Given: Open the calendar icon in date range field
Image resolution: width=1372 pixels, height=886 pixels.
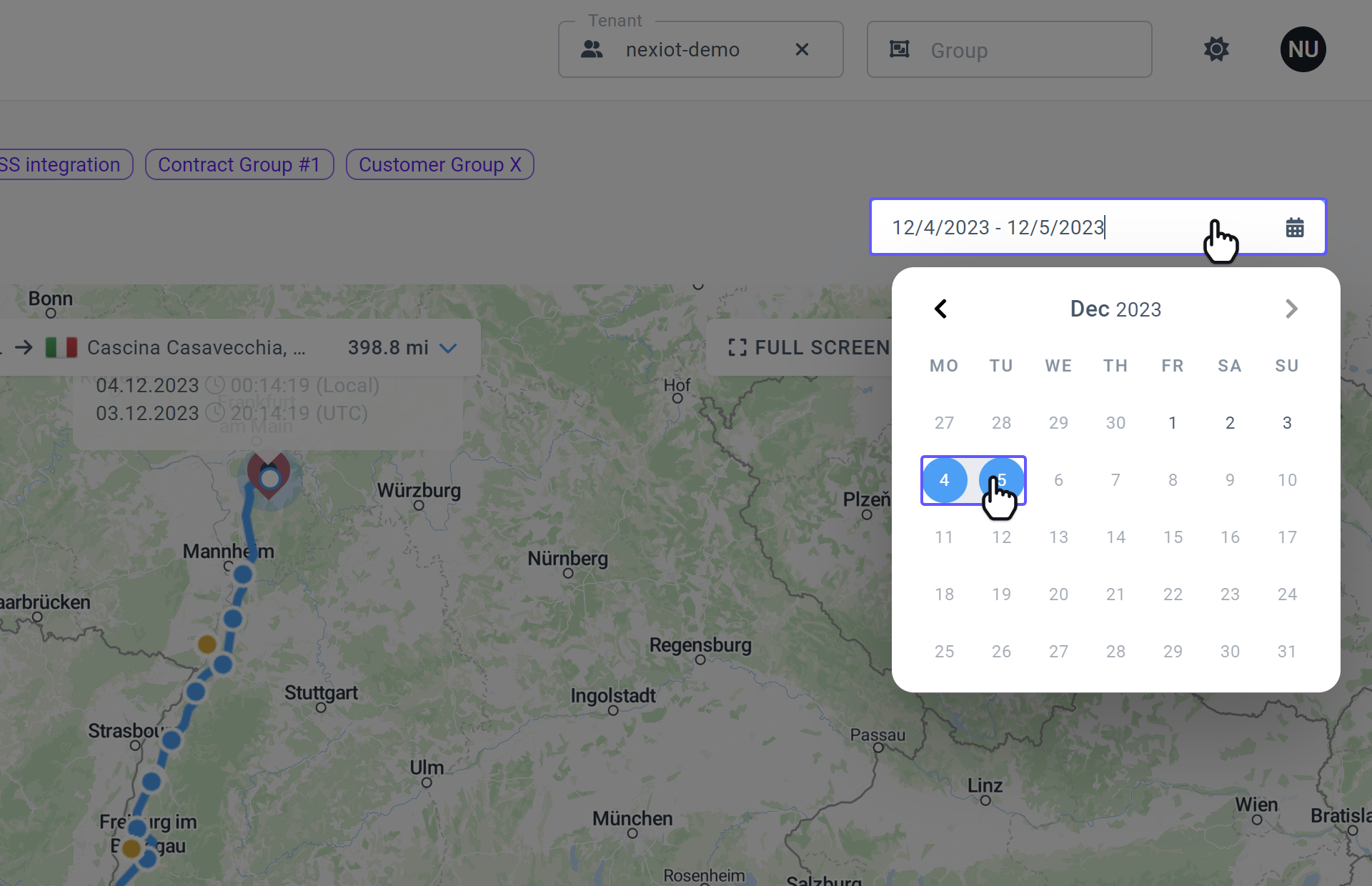Looking at the screenshot, I should [x=1295, y=227].
